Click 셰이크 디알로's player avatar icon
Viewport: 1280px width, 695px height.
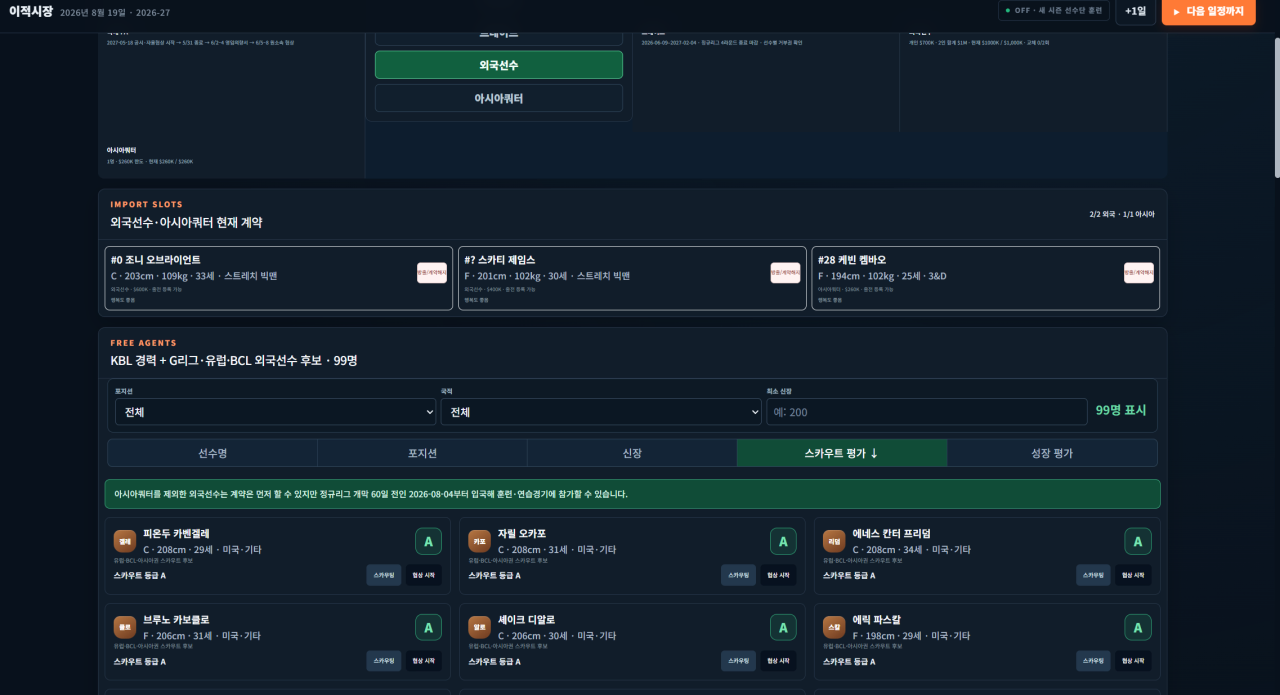pos(480,627)
